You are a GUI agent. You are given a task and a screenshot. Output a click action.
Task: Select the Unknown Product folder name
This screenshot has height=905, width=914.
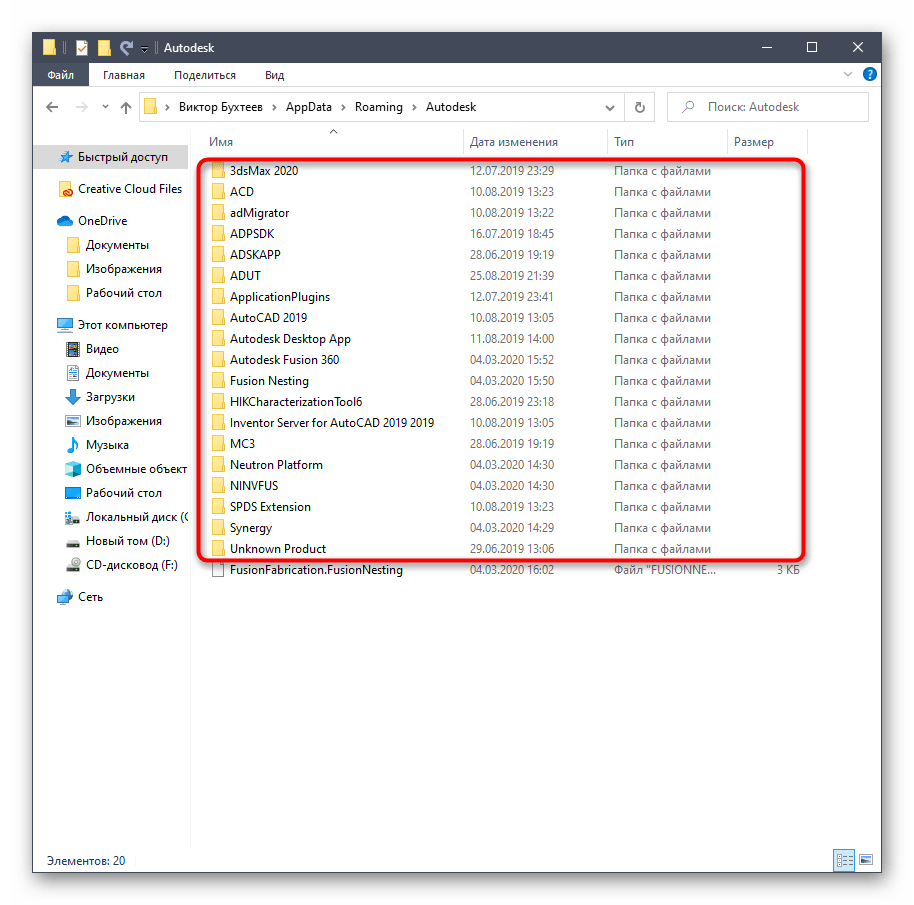click(277, 548)
